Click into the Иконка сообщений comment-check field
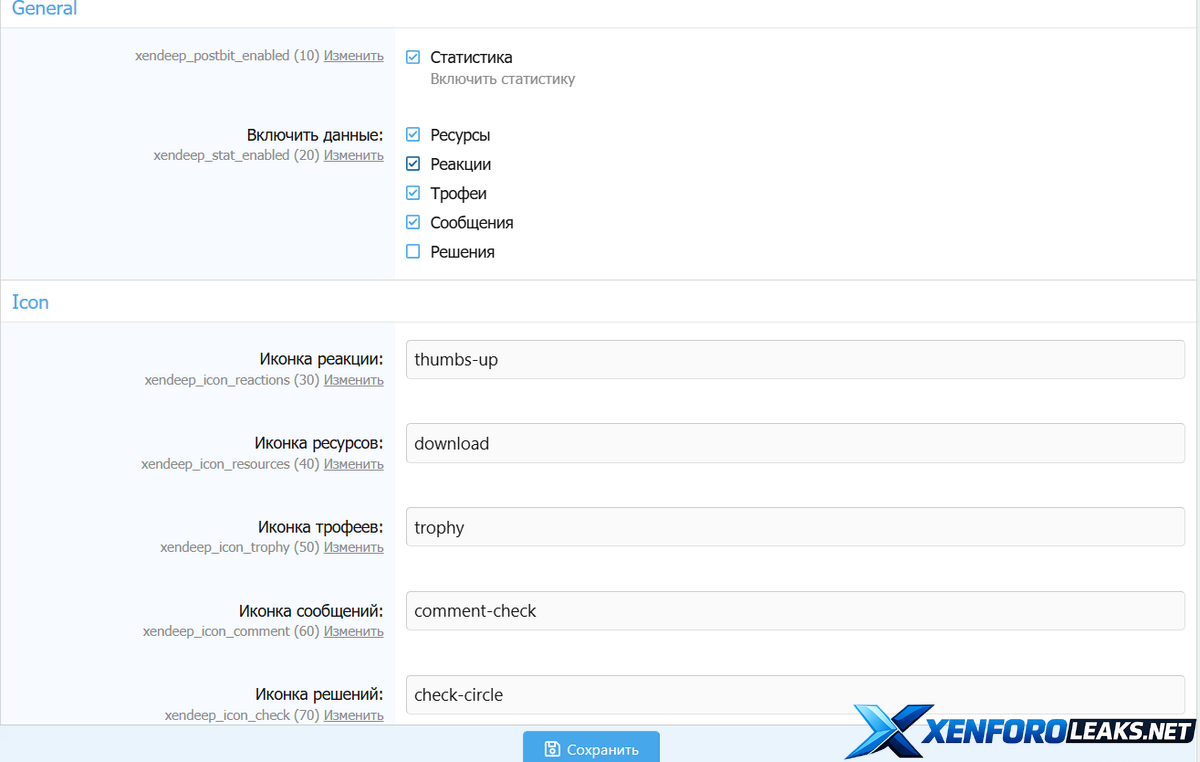 (x=794, y=611)
